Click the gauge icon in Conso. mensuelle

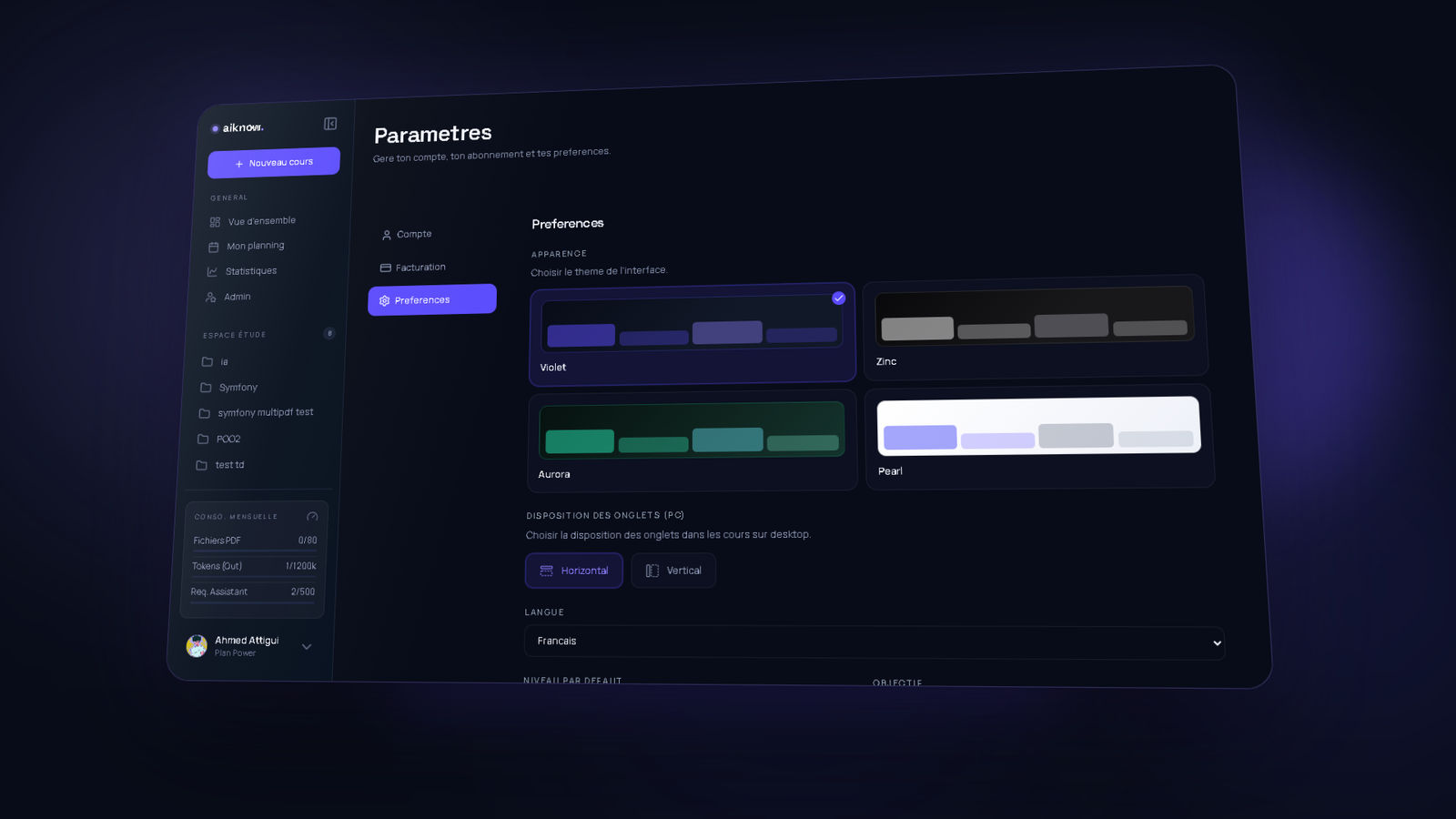click(x=312, y=517)
